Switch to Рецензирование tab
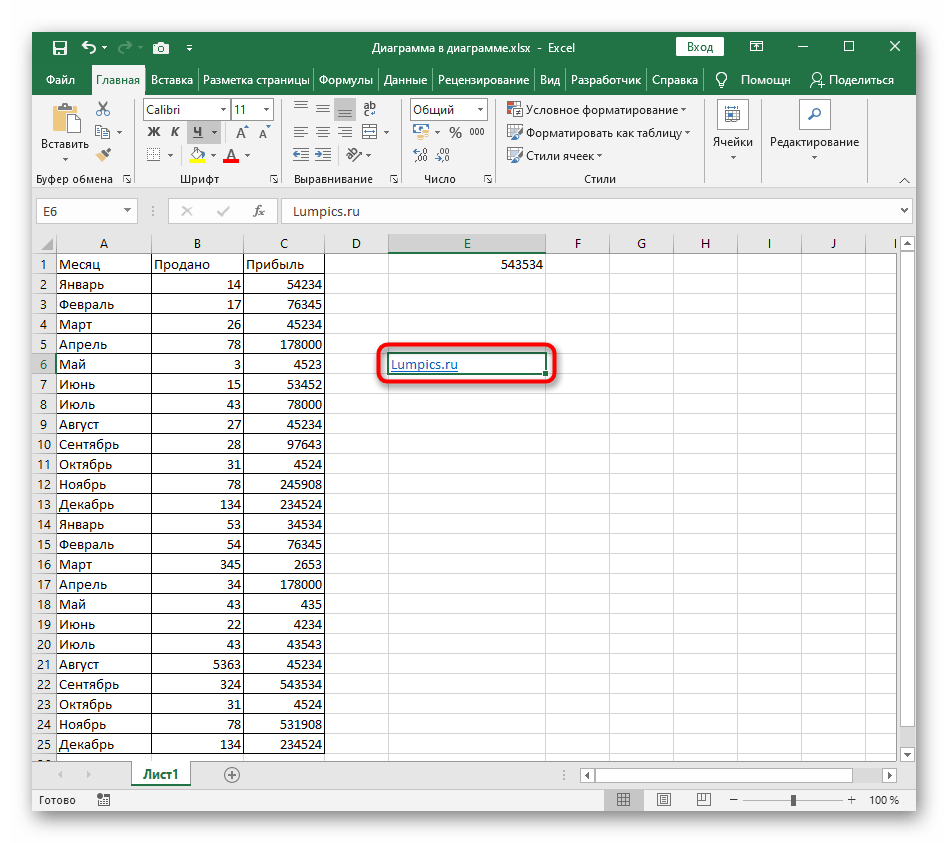 483,80
